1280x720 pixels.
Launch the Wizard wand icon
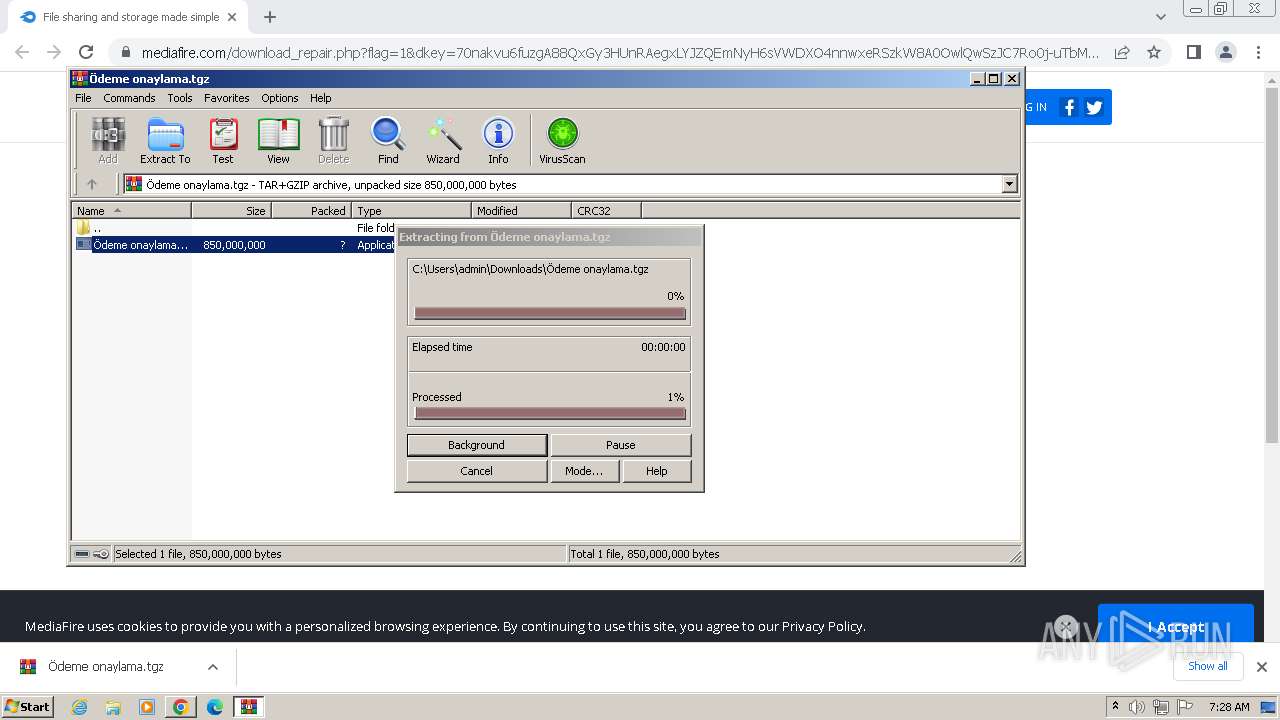443,140
